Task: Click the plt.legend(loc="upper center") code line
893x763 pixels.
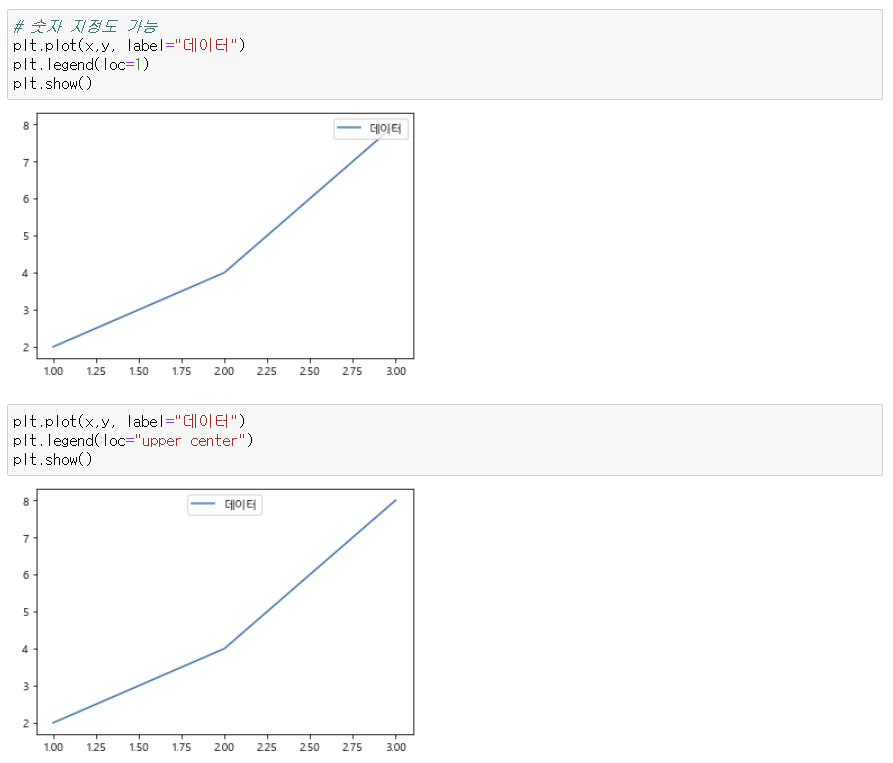Action: (133, 440)
